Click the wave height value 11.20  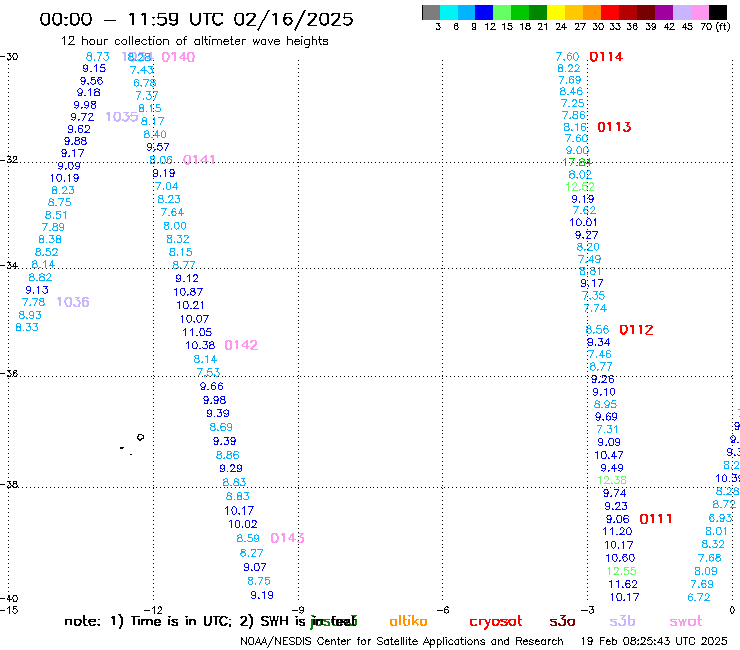click(617, 532)
